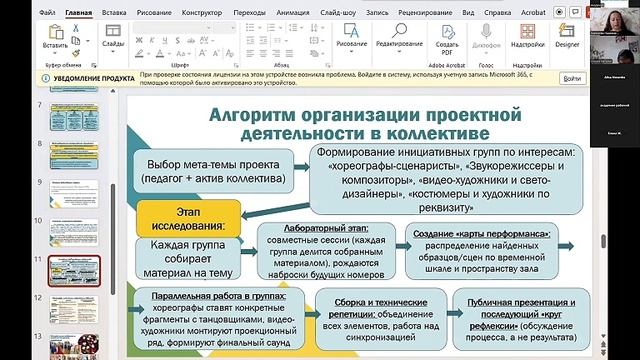Image resolution: width=640 pixels, height=360 pixels.
Task: Select the Format Painter brush icon
Action: click(x=76, y=53)
